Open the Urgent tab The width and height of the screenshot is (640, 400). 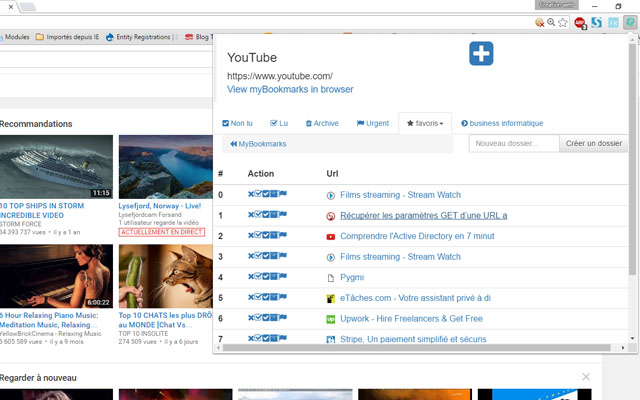373,123
